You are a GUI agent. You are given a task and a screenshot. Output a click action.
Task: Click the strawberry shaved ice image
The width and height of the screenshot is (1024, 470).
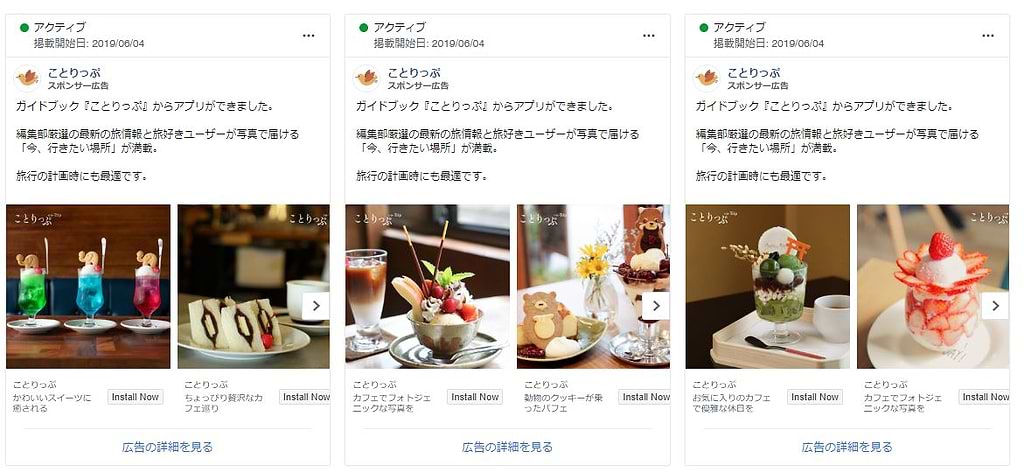coord(933,287)
